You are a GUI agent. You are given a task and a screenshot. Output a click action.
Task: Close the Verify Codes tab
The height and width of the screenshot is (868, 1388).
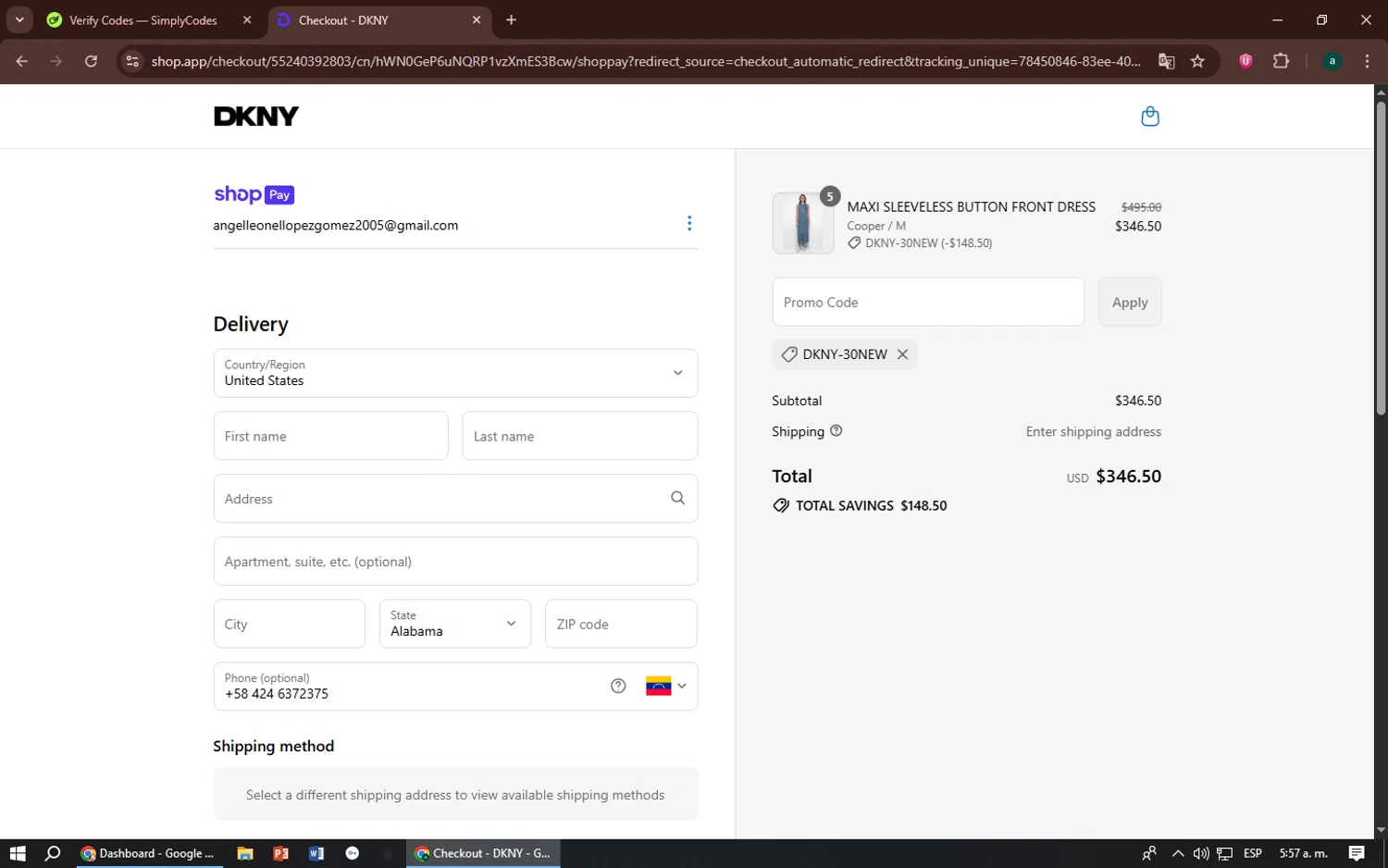point(247,19)
